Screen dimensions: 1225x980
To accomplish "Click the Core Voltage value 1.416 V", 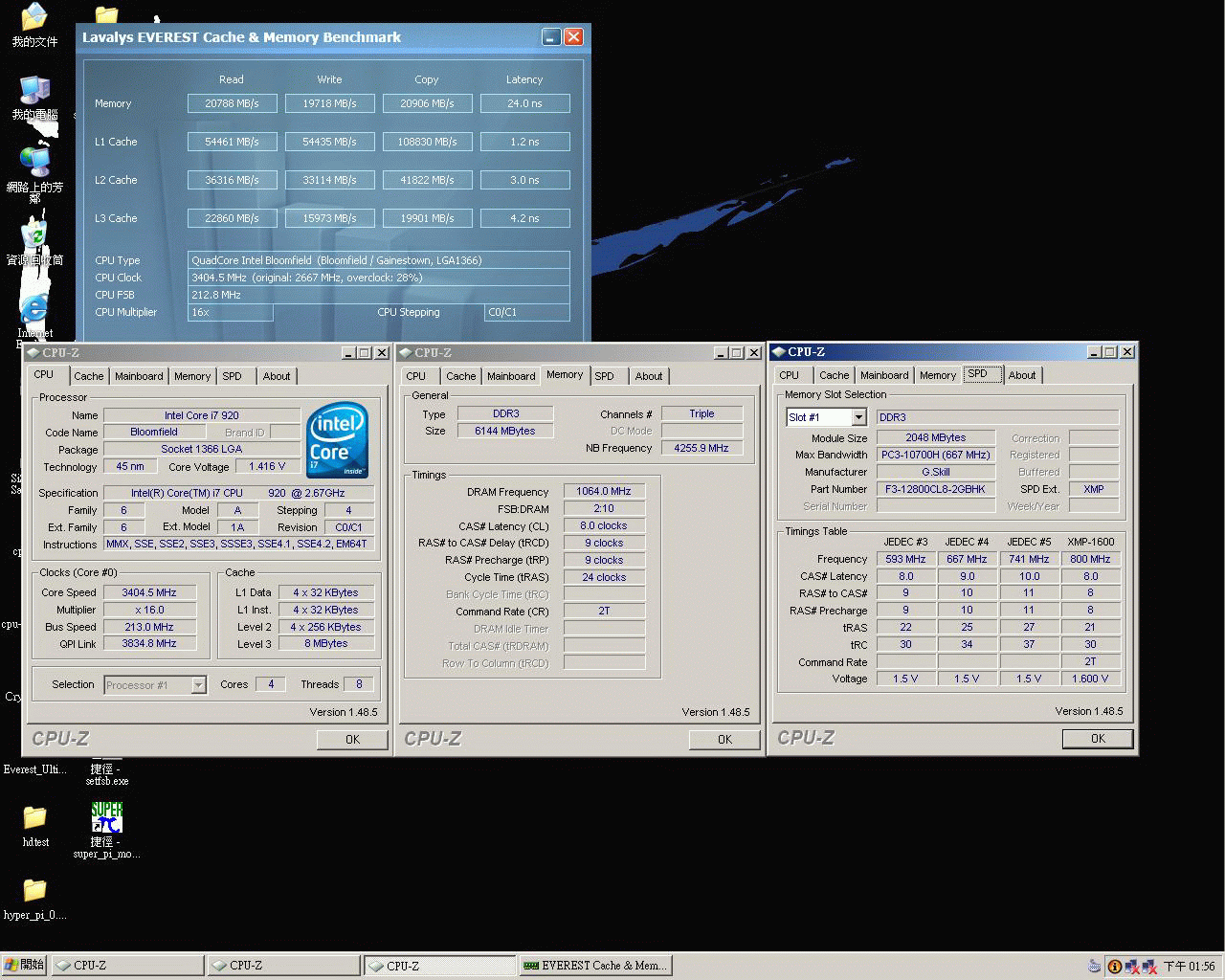I will pyautogui.click(x=267, y=466).
